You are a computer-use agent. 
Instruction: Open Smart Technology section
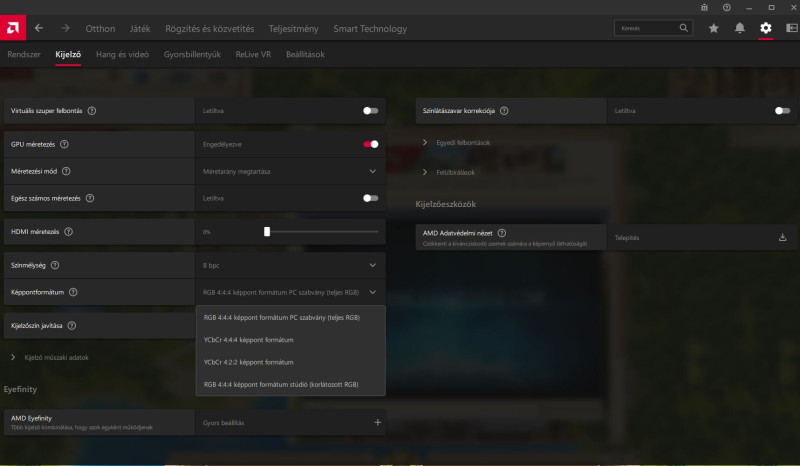(x=370, y=29)
